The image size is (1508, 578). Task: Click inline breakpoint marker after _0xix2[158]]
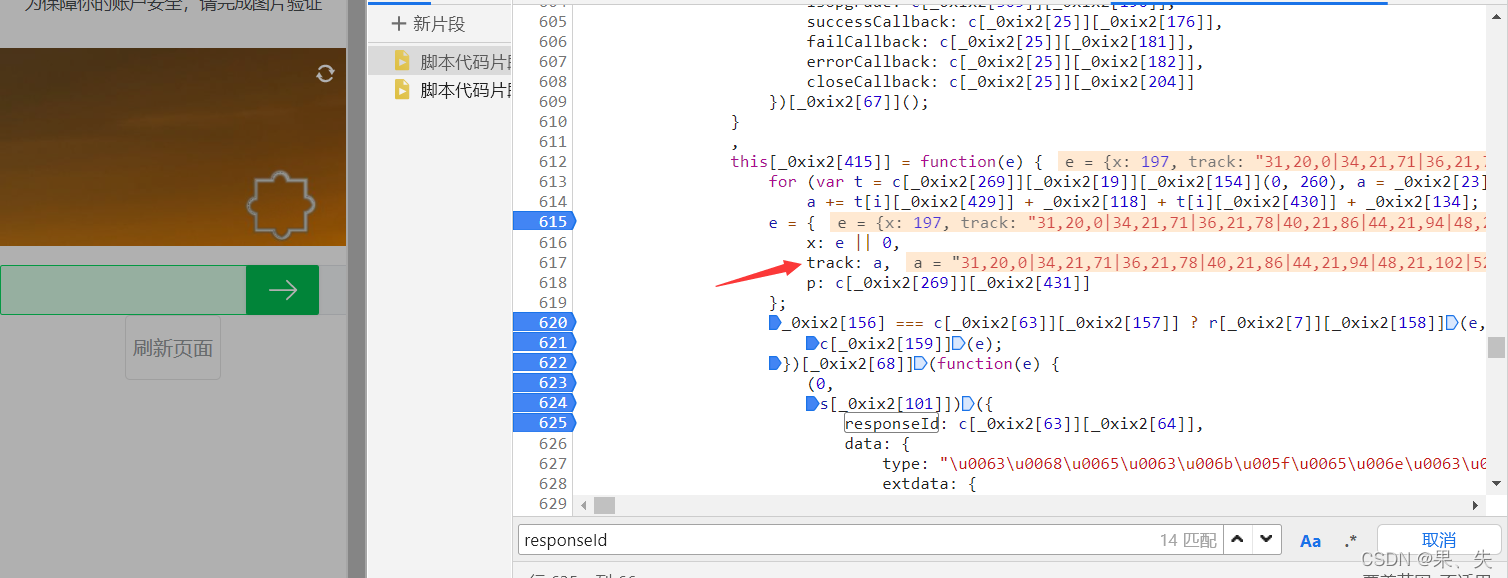point(1452,322)
